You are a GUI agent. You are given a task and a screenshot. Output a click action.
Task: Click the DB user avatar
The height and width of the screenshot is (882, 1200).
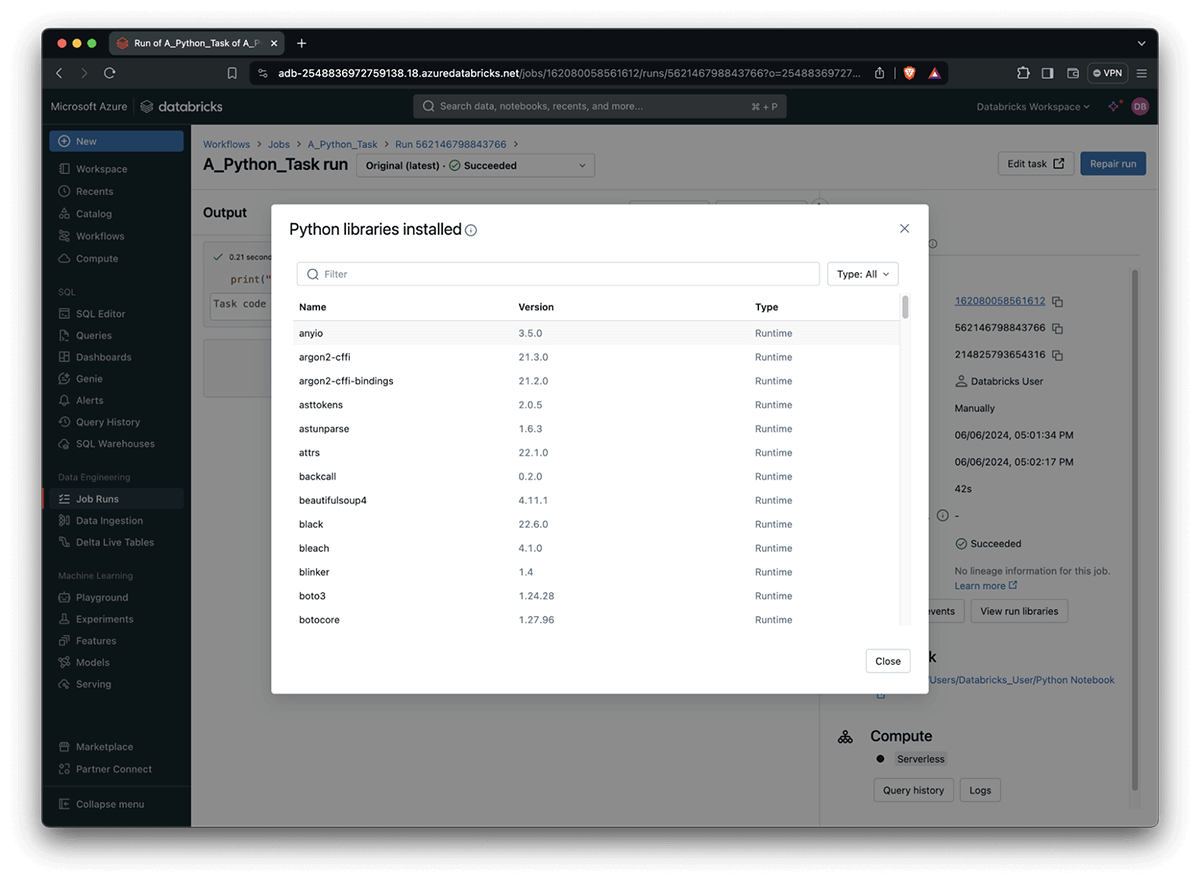(1140, 107)
